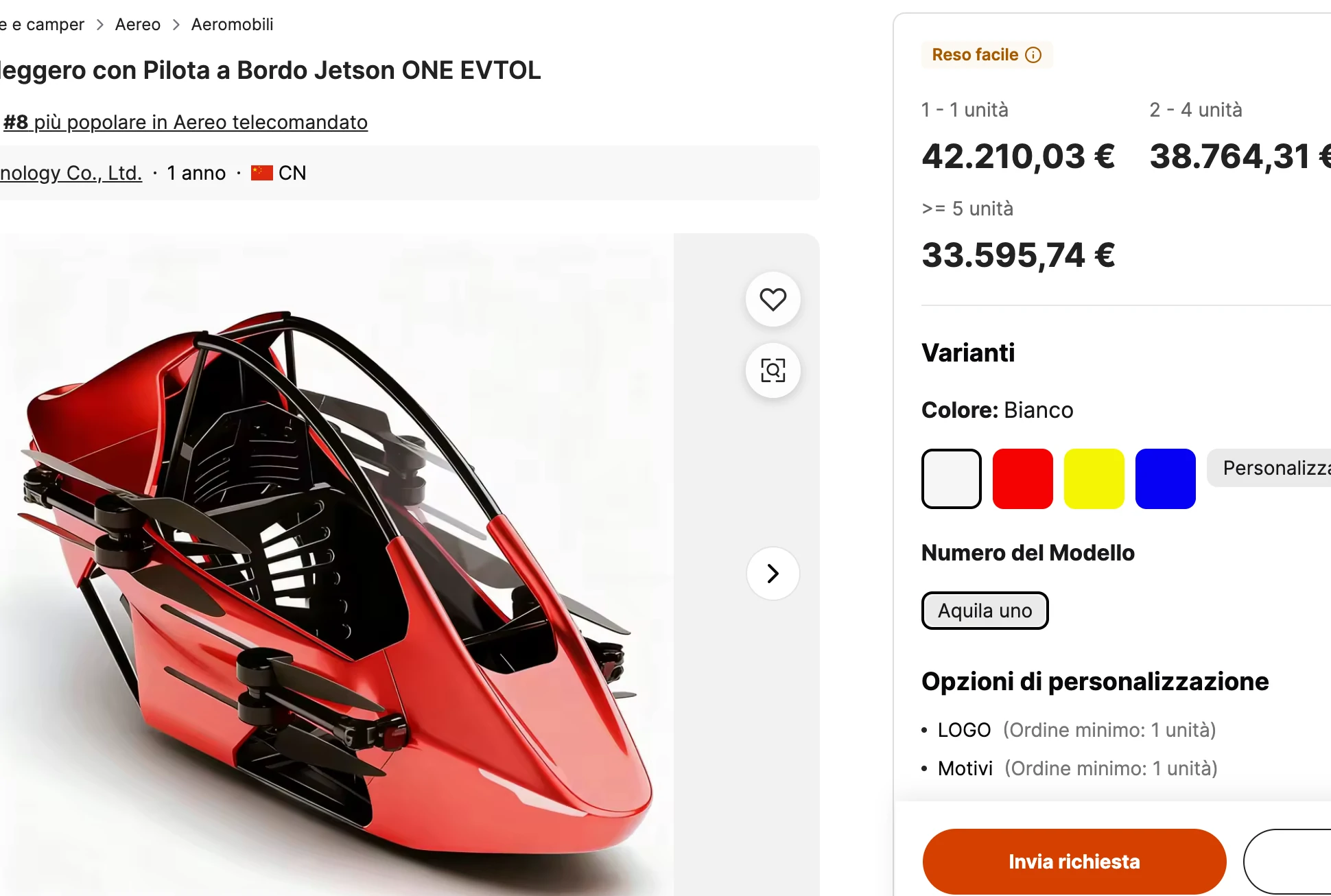Open the supplier company link
The image size is (1331, 896).
71,172
